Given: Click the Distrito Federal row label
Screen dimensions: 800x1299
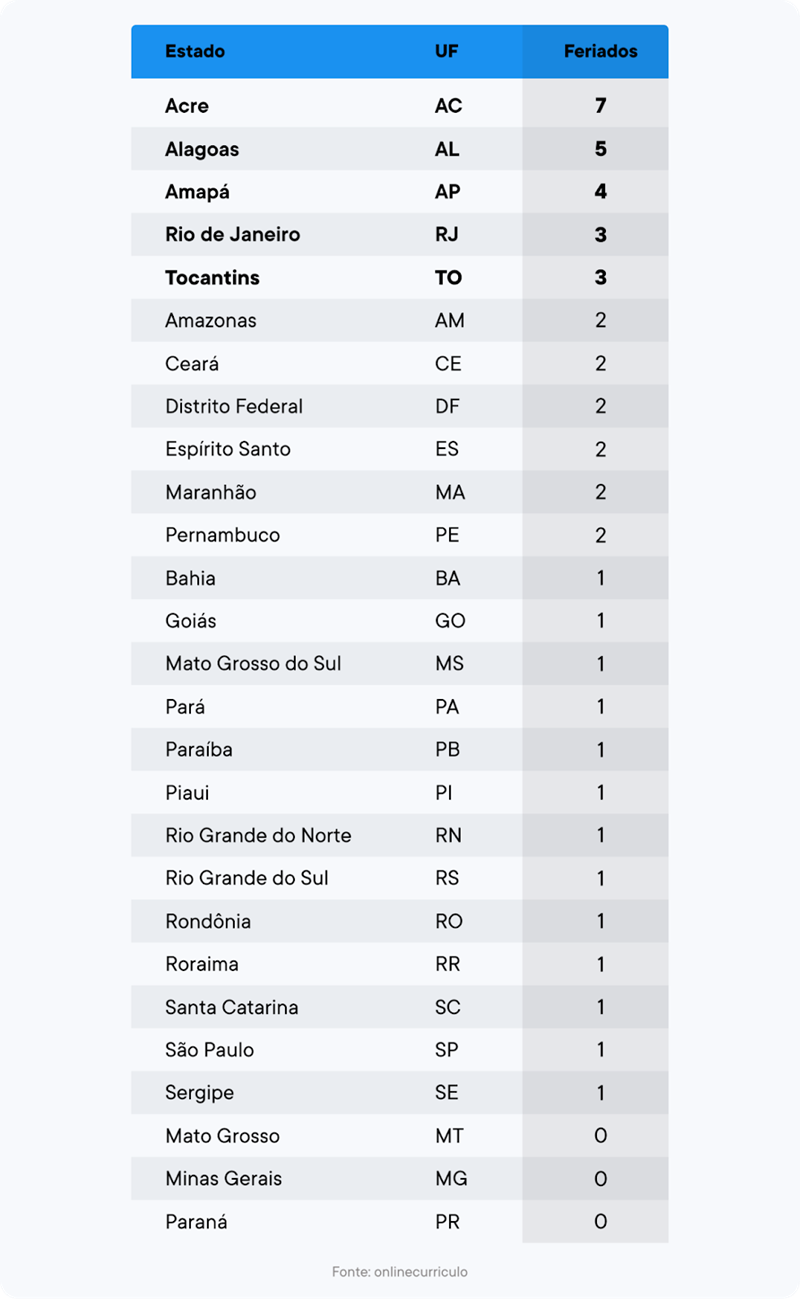Looking at the screenshot, I should point(234,407).
